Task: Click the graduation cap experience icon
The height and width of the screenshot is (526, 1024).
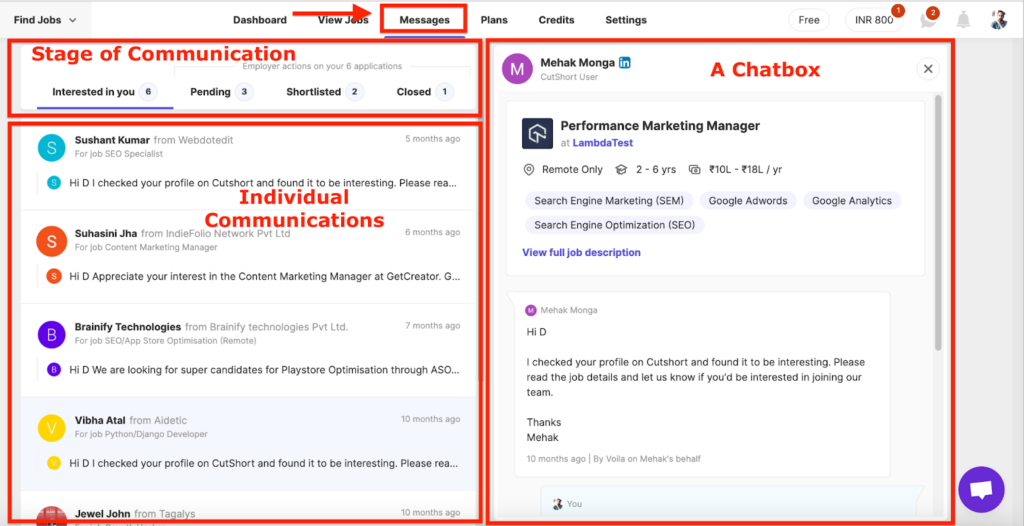Action: [621, 170]
